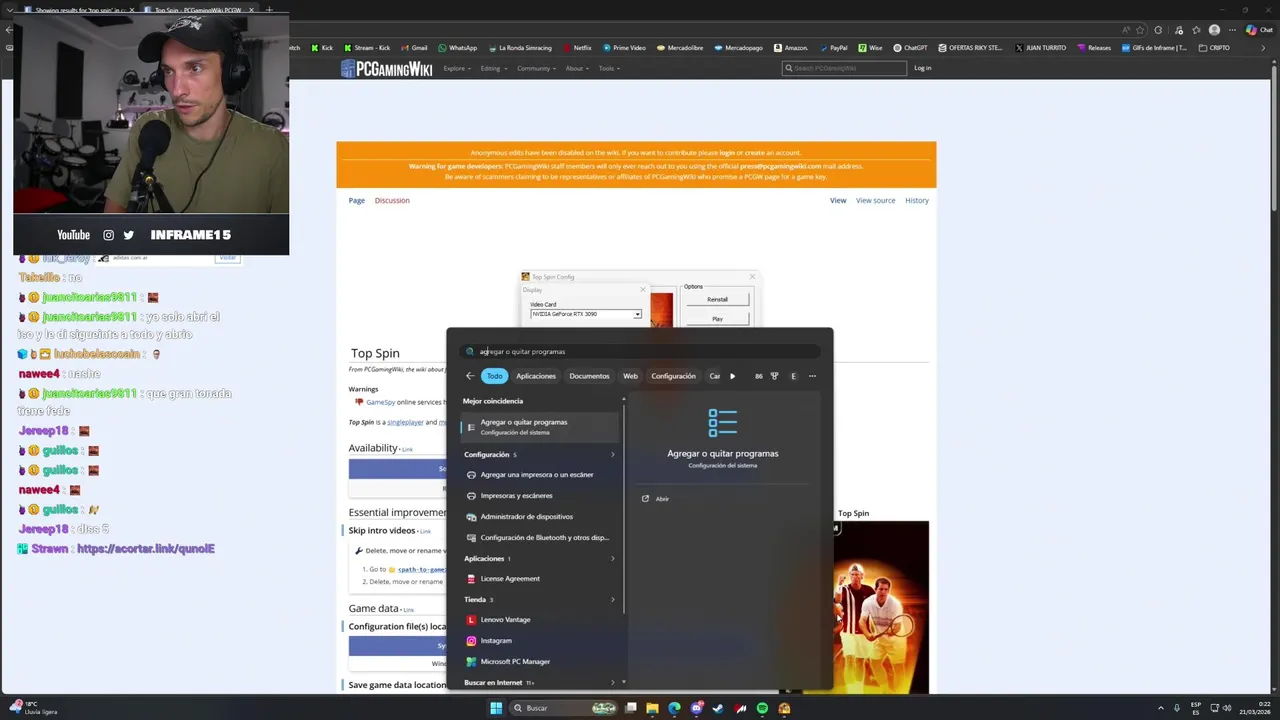1280x720 pixels.
Task: Open the Mercadolibre bookmark
Action: point(679,48)
